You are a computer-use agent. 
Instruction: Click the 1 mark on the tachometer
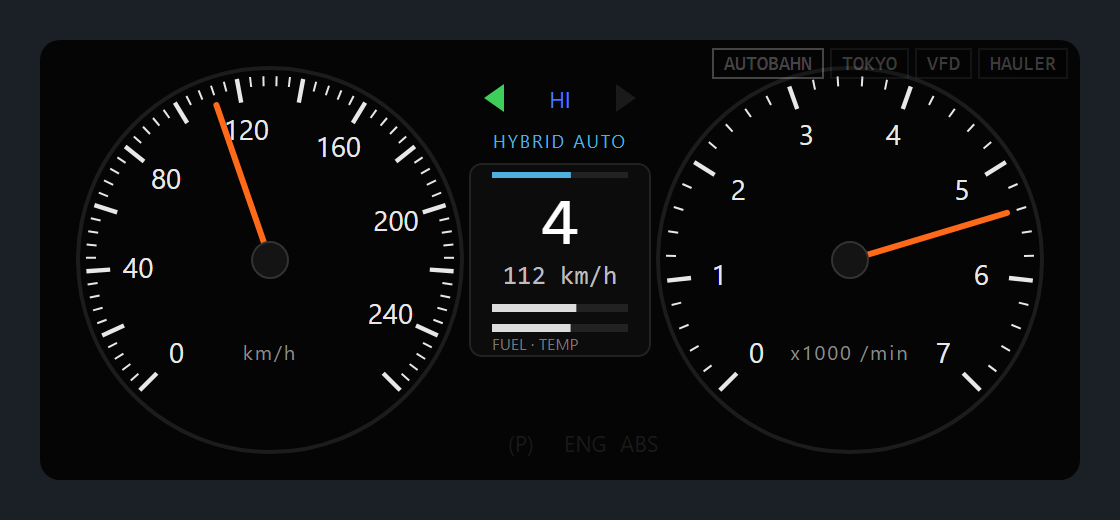(719, 276)
